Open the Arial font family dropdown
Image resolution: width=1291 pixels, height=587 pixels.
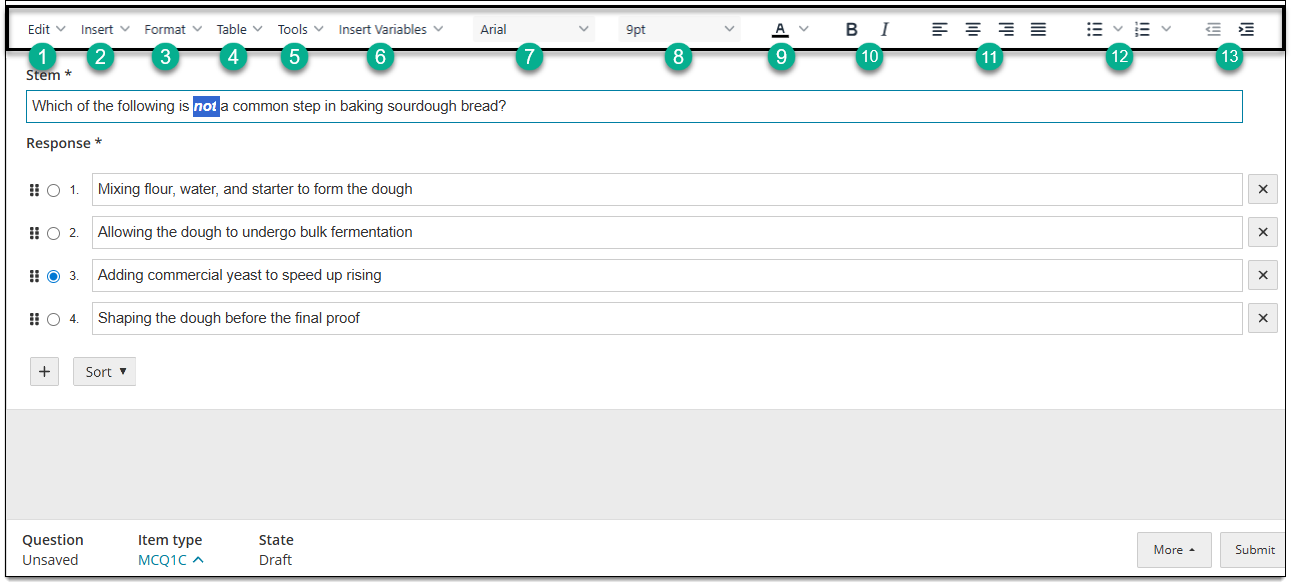(534, 30)
